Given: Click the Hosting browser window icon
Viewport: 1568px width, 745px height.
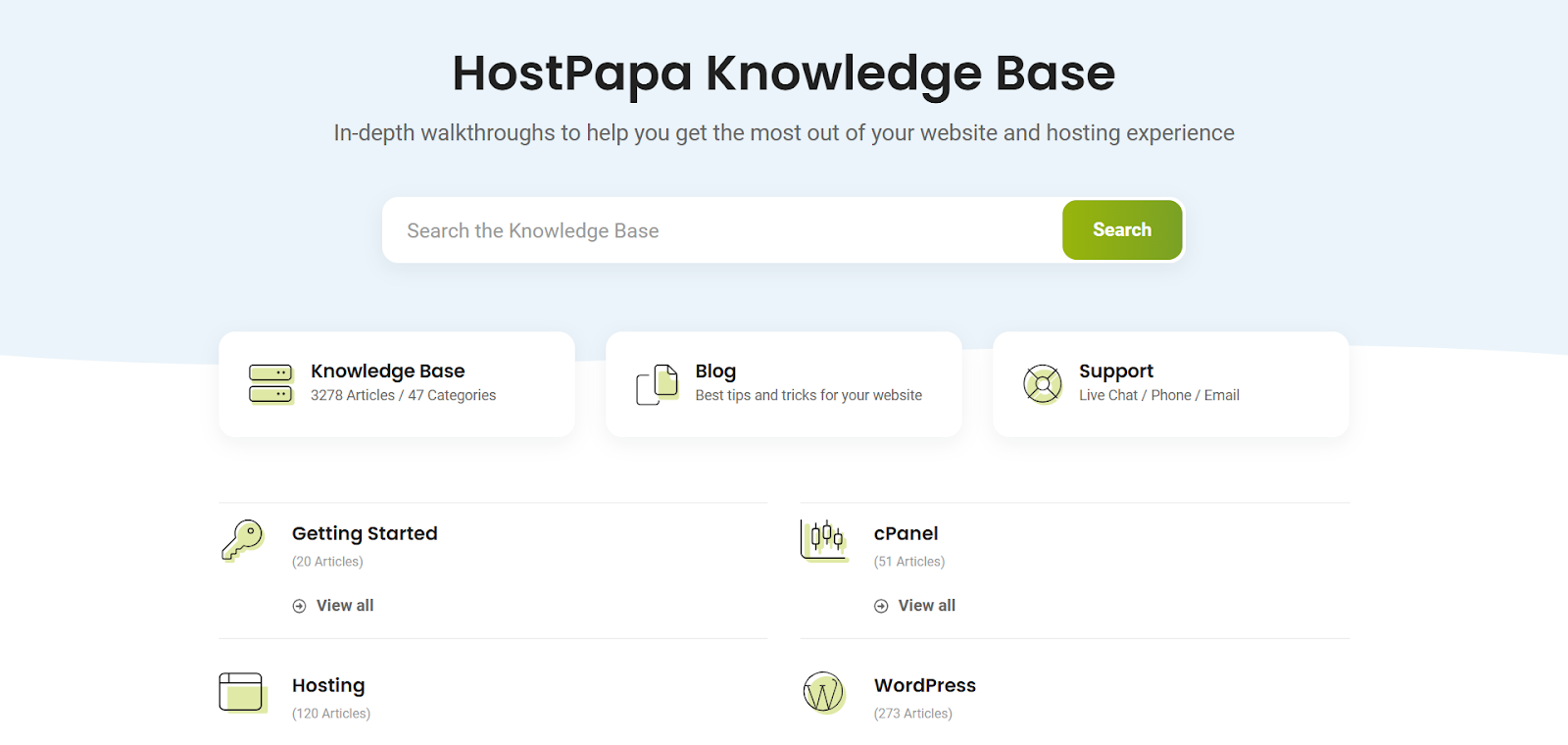Looking at the screenshot, I should click(242, 692).
